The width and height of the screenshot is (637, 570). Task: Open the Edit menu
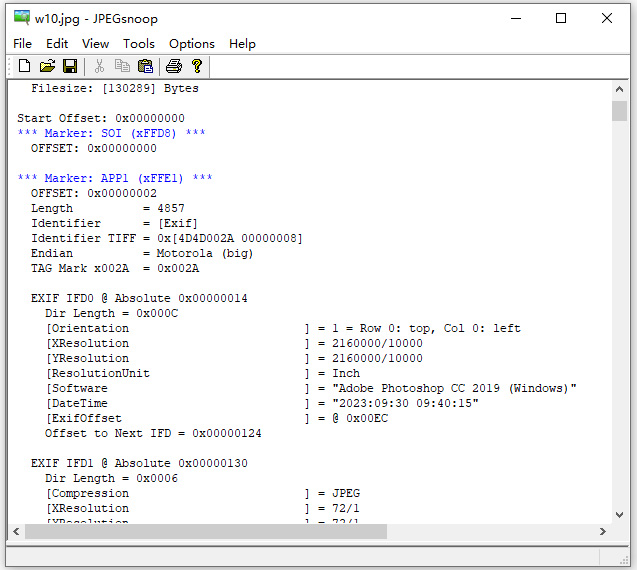point(57,43)
